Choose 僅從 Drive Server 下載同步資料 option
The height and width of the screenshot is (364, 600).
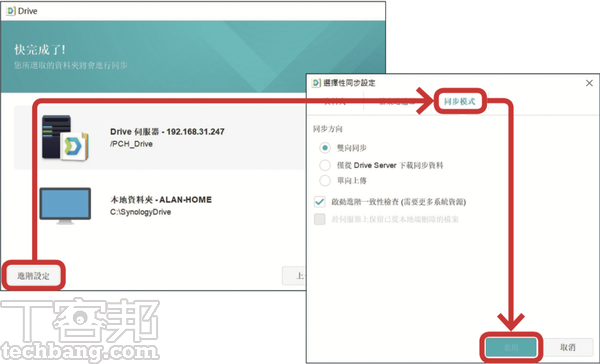[325, 165]
